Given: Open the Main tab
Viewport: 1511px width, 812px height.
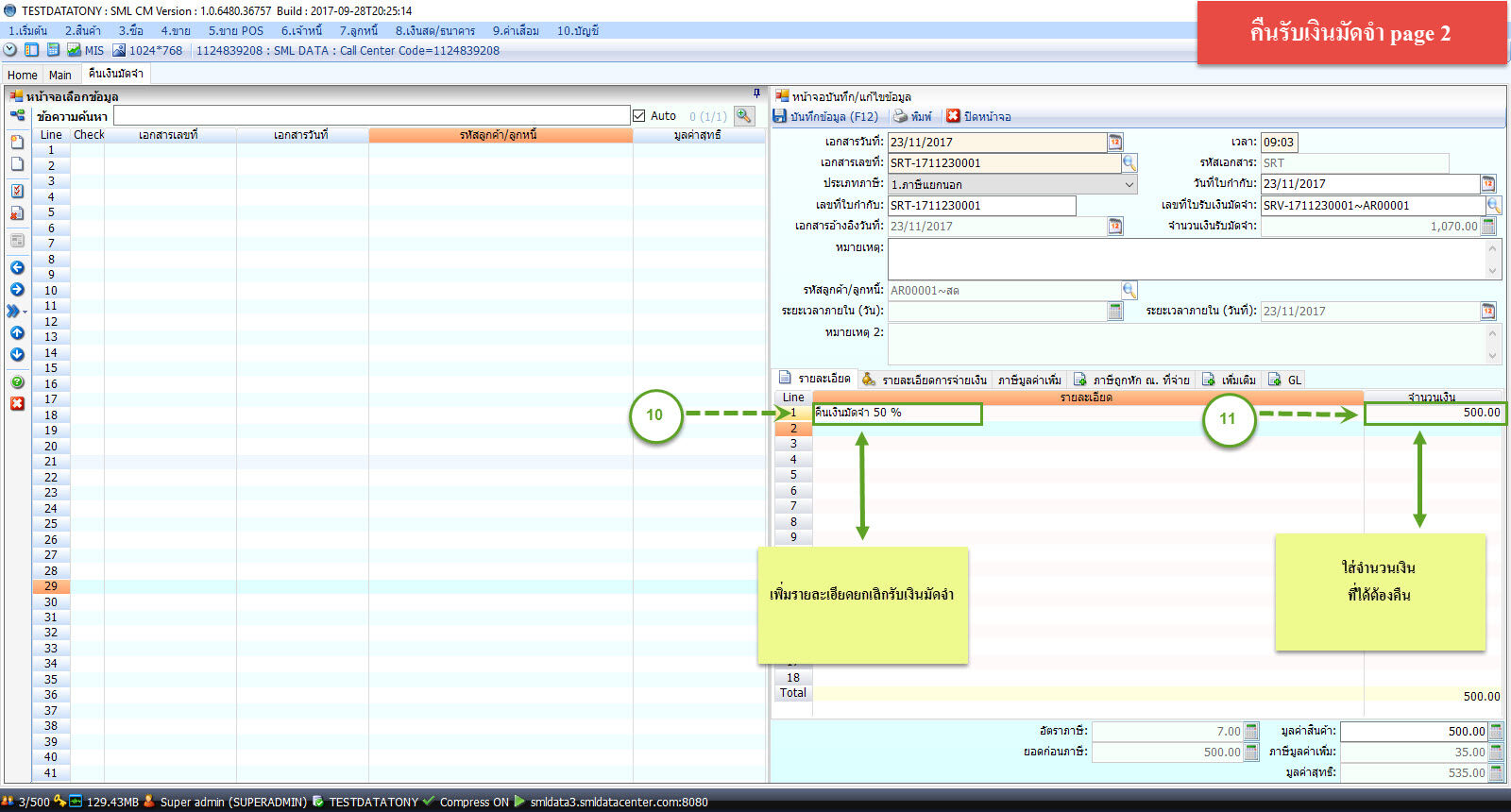Looking at the screenshot, I should click(x=60, y=75).
